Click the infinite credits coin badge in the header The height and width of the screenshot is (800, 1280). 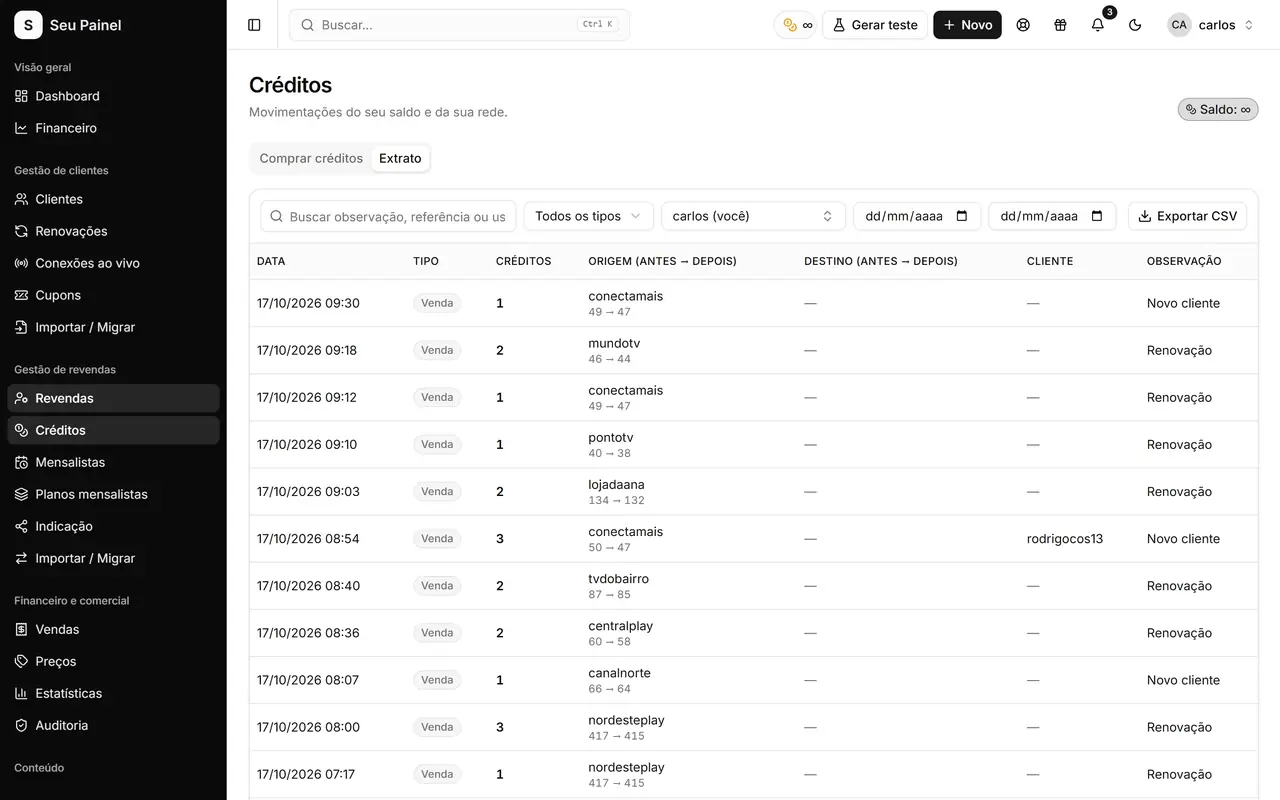[797, 25]
